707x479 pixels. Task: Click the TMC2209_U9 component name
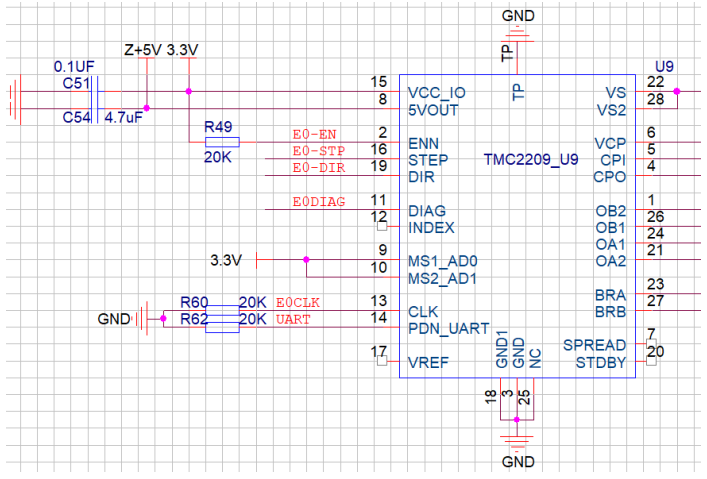531,160
